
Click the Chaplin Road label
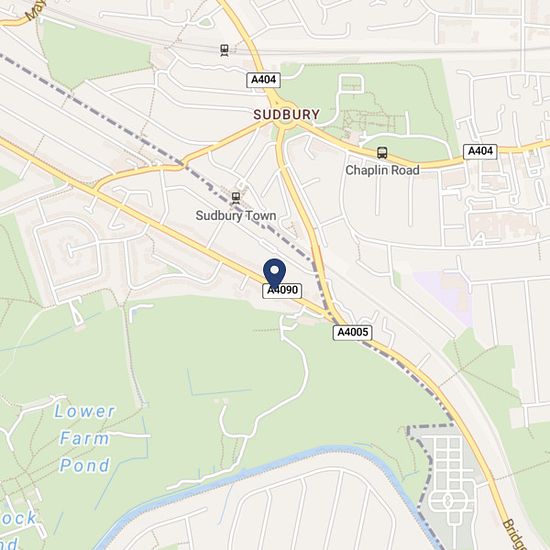point(382,170)
